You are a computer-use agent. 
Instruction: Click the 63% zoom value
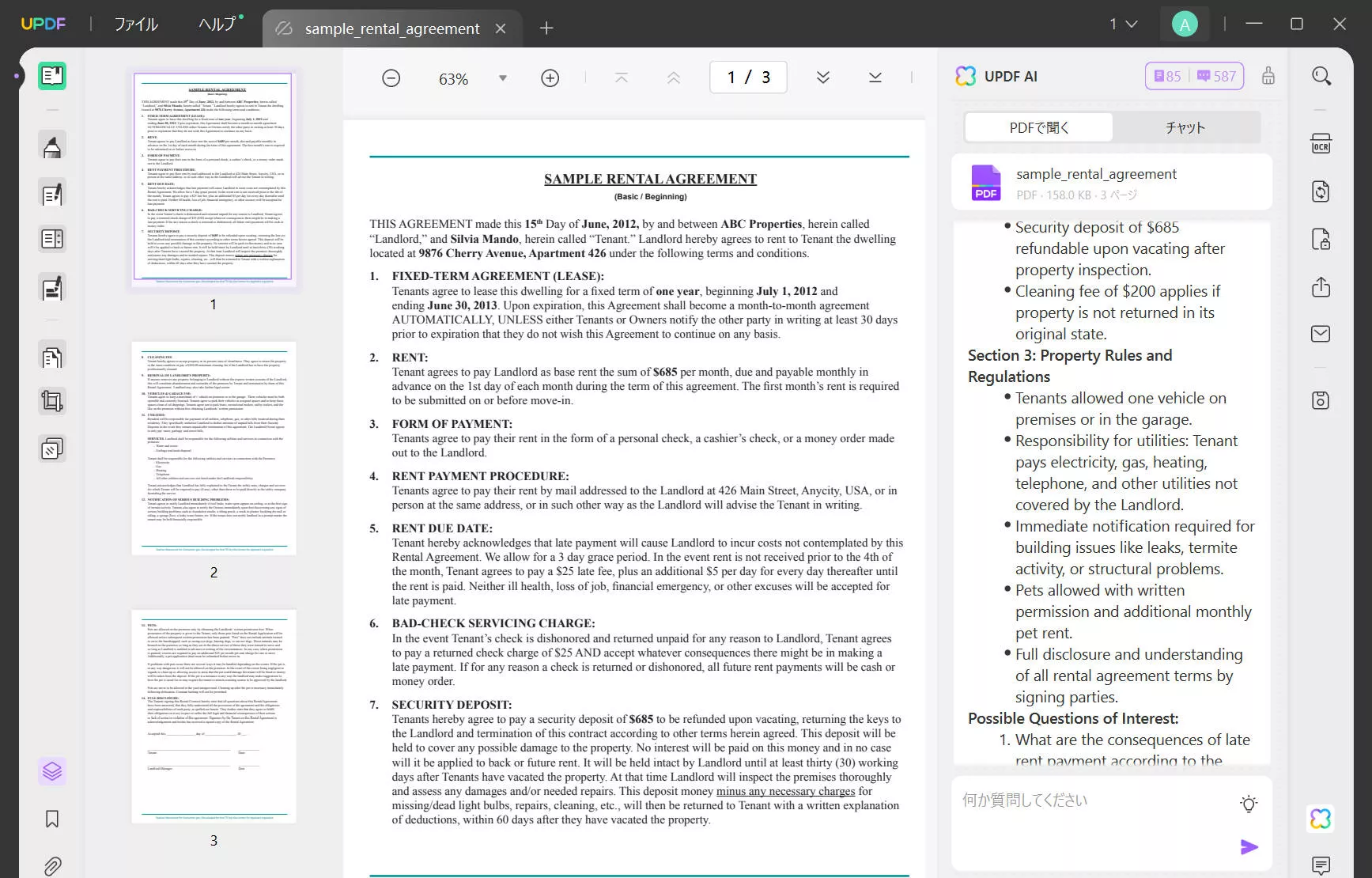454,79
